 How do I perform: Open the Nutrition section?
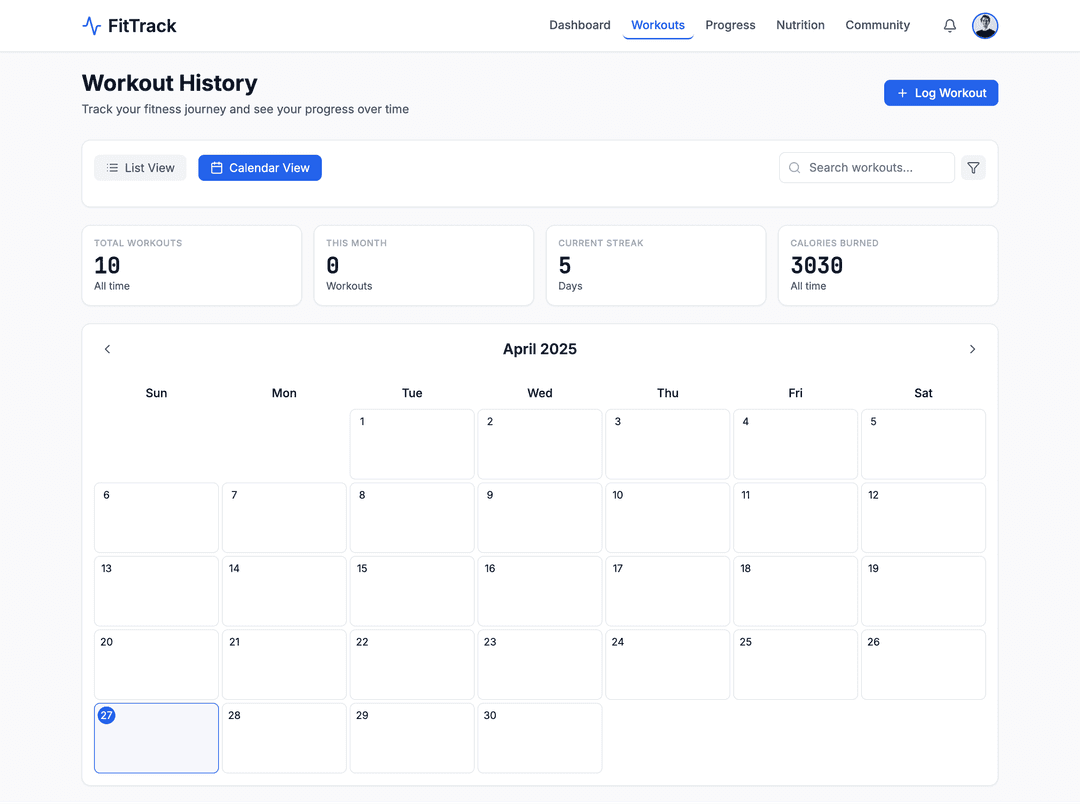pyautogui.click(x=800, y=25)
